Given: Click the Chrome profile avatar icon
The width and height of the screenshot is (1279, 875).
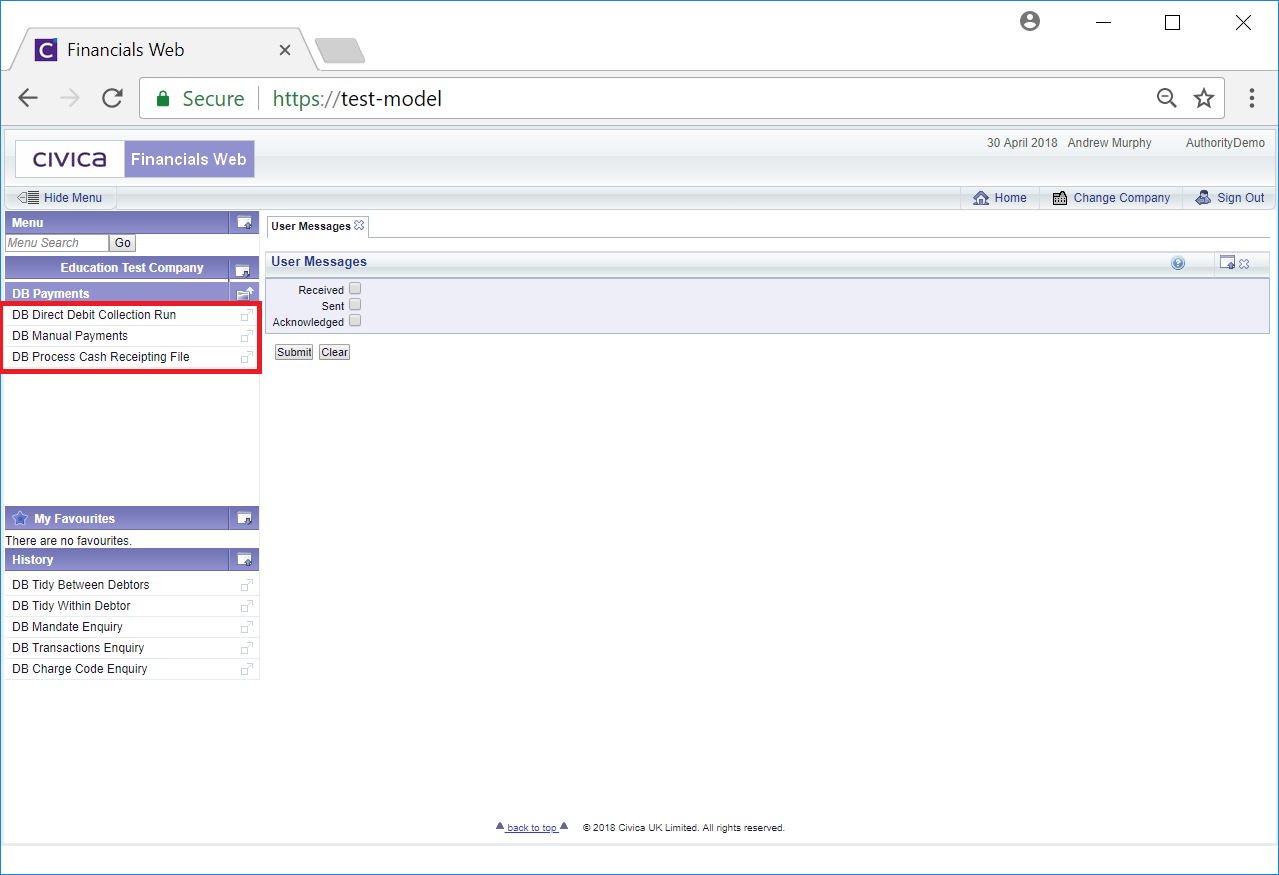Looking at the screenshot, I should (x=1030, y=22).
